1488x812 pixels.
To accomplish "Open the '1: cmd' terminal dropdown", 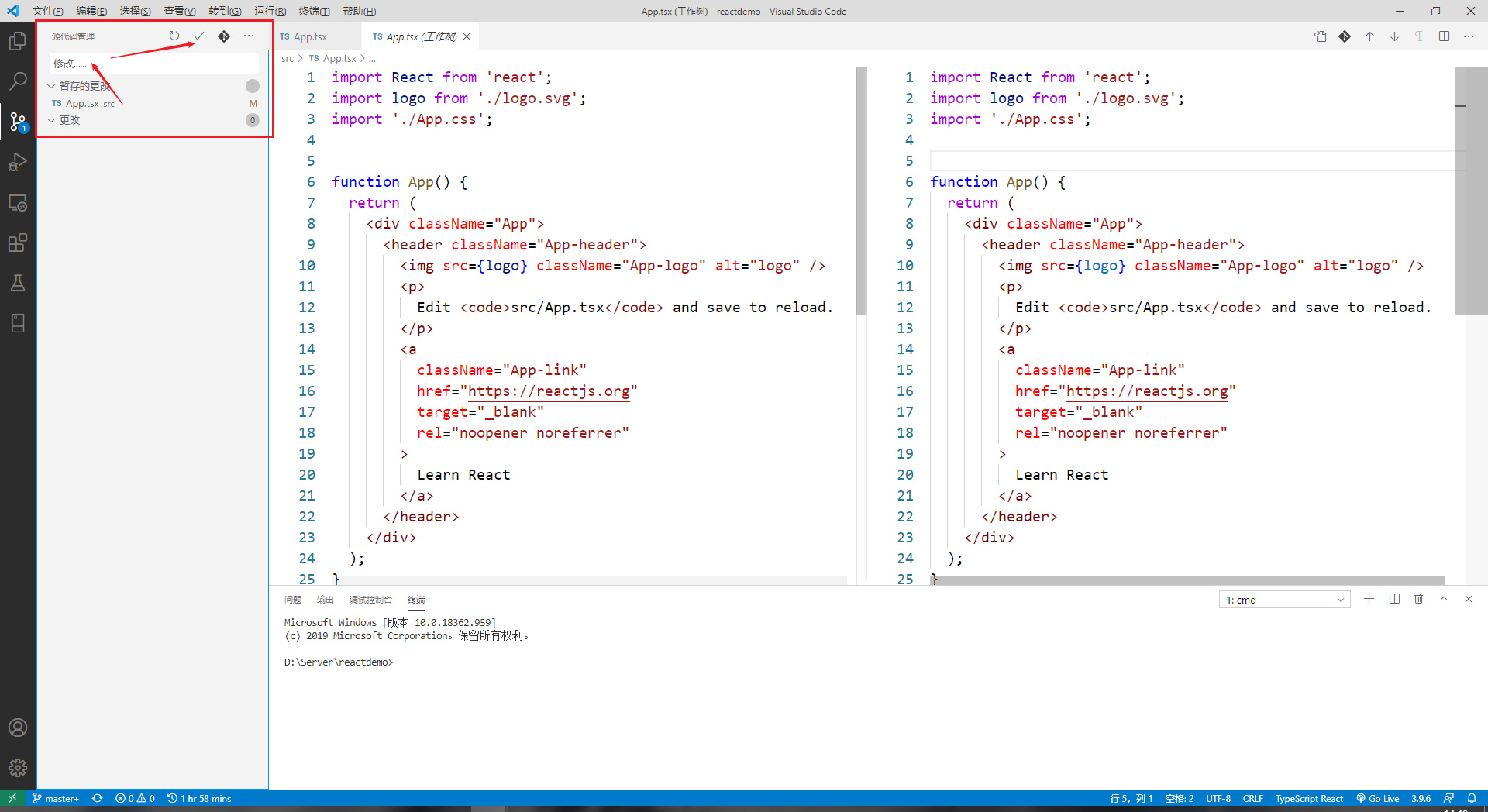I will [x=1284, y=600].
